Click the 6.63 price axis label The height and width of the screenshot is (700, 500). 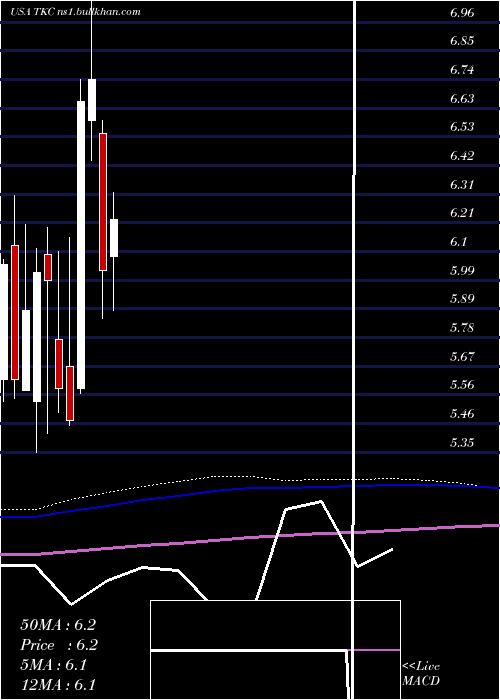462,99
